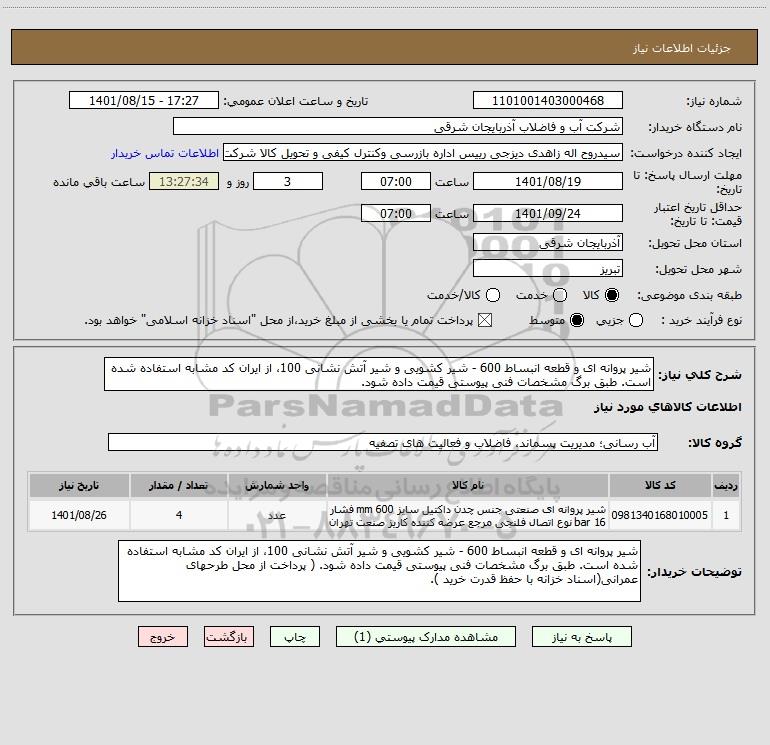Click the 'پاسخ به نیاز' button
The image size is (770, 745).
581,637
